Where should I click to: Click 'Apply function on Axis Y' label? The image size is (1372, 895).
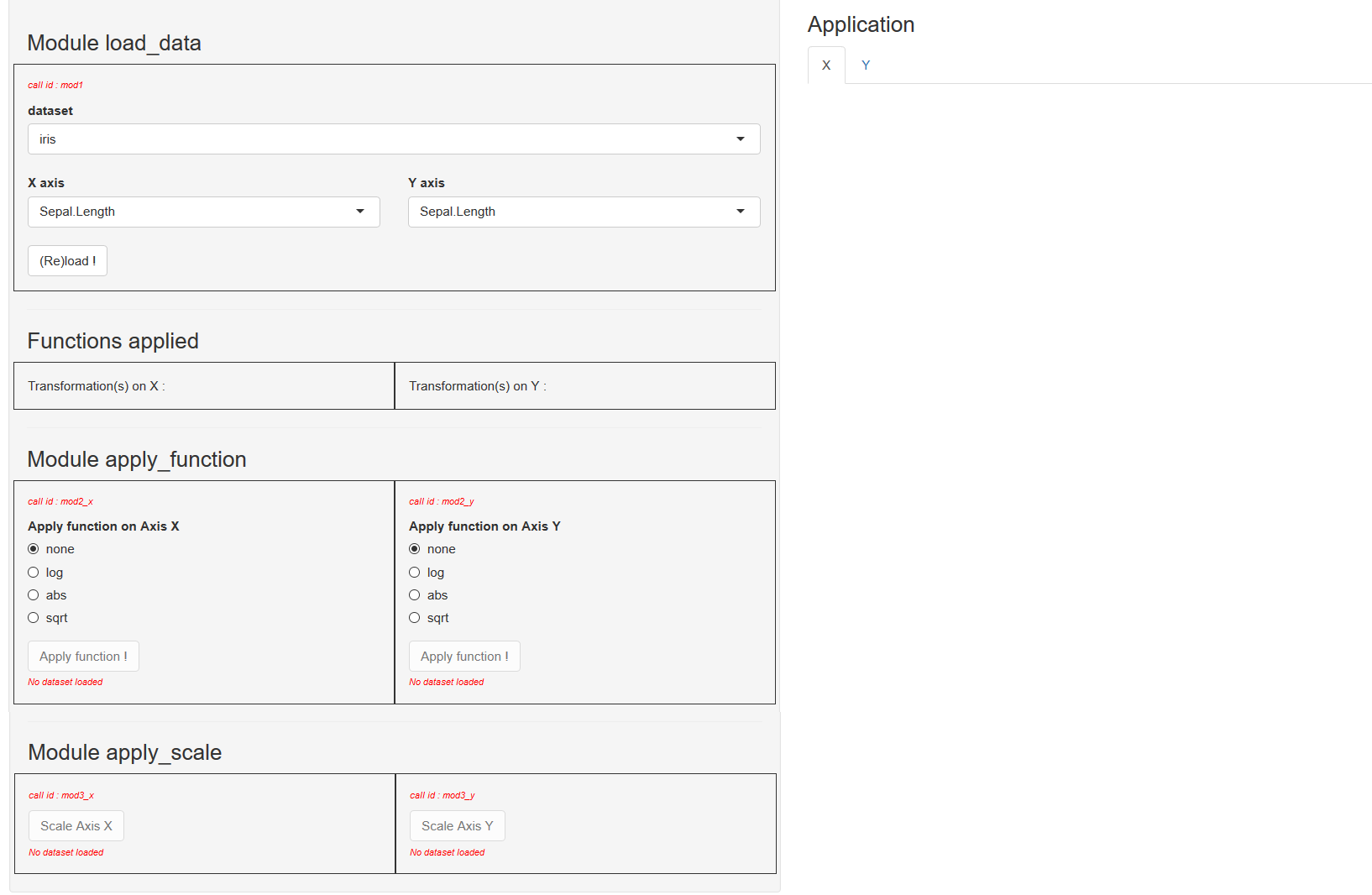(484, 526)
